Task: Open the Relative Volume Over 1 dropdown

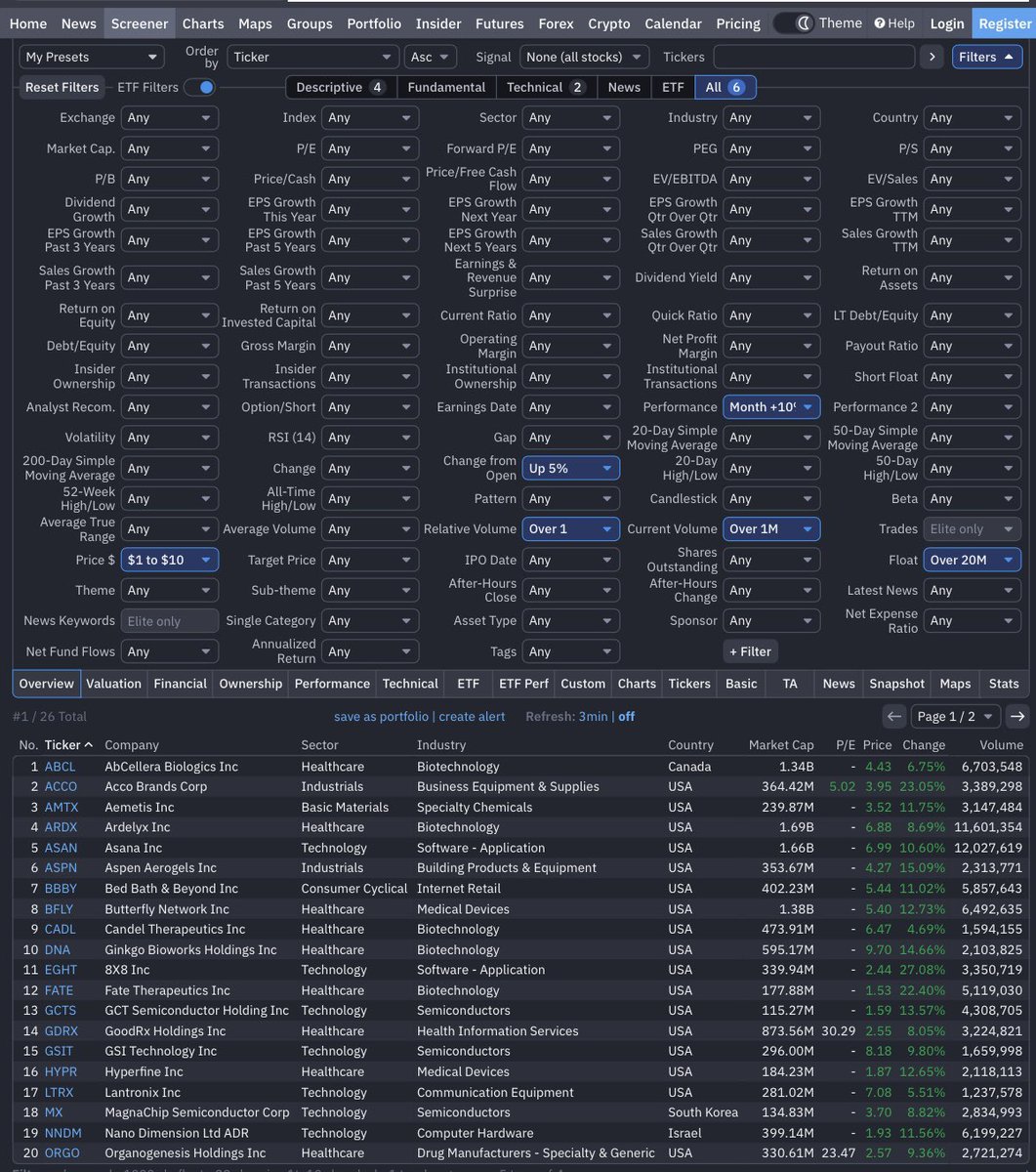Action: pyautogui.click(x=570, y=529)
